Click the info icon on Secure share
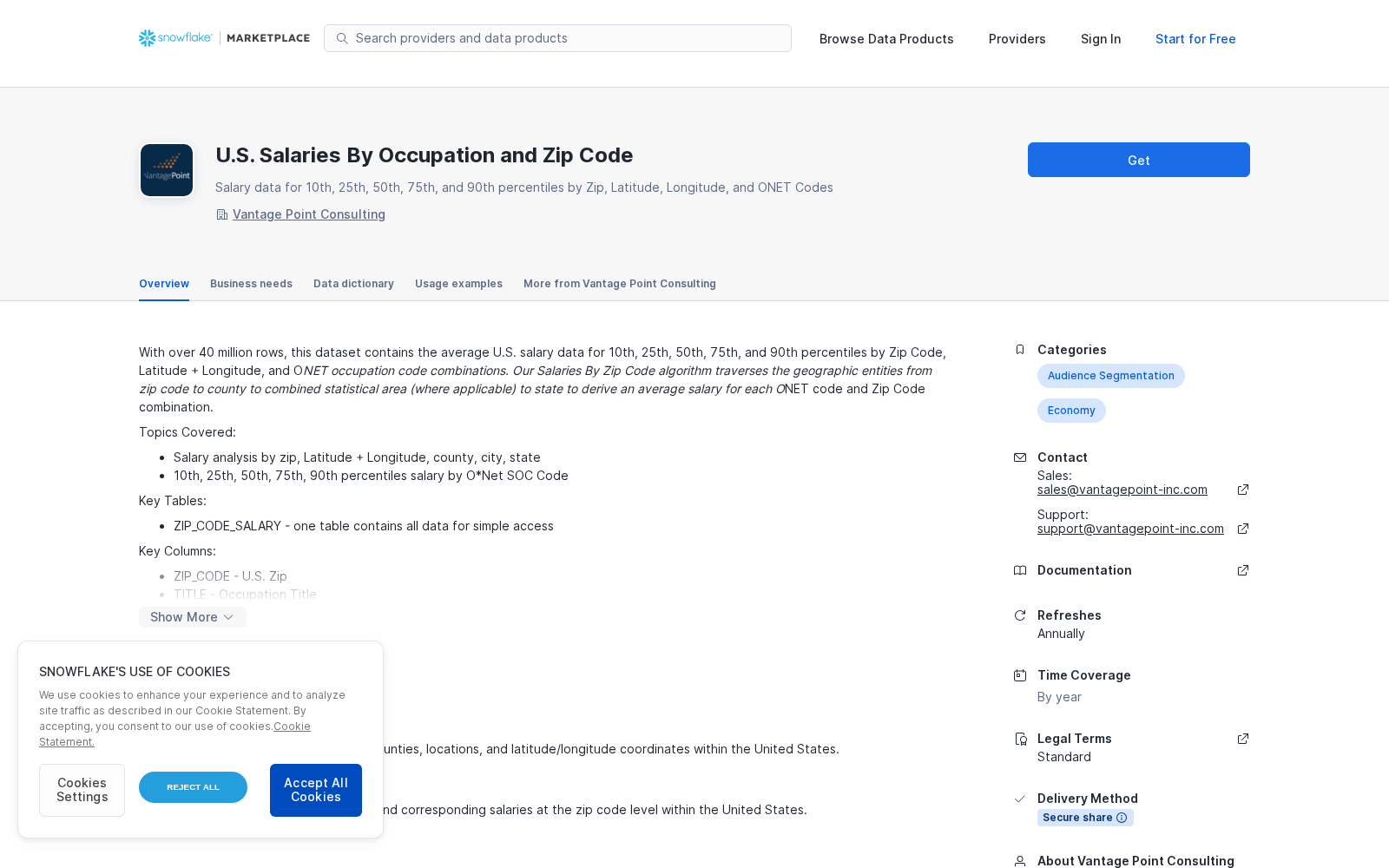This screenshot has width=1389, height=868. 1122,818
